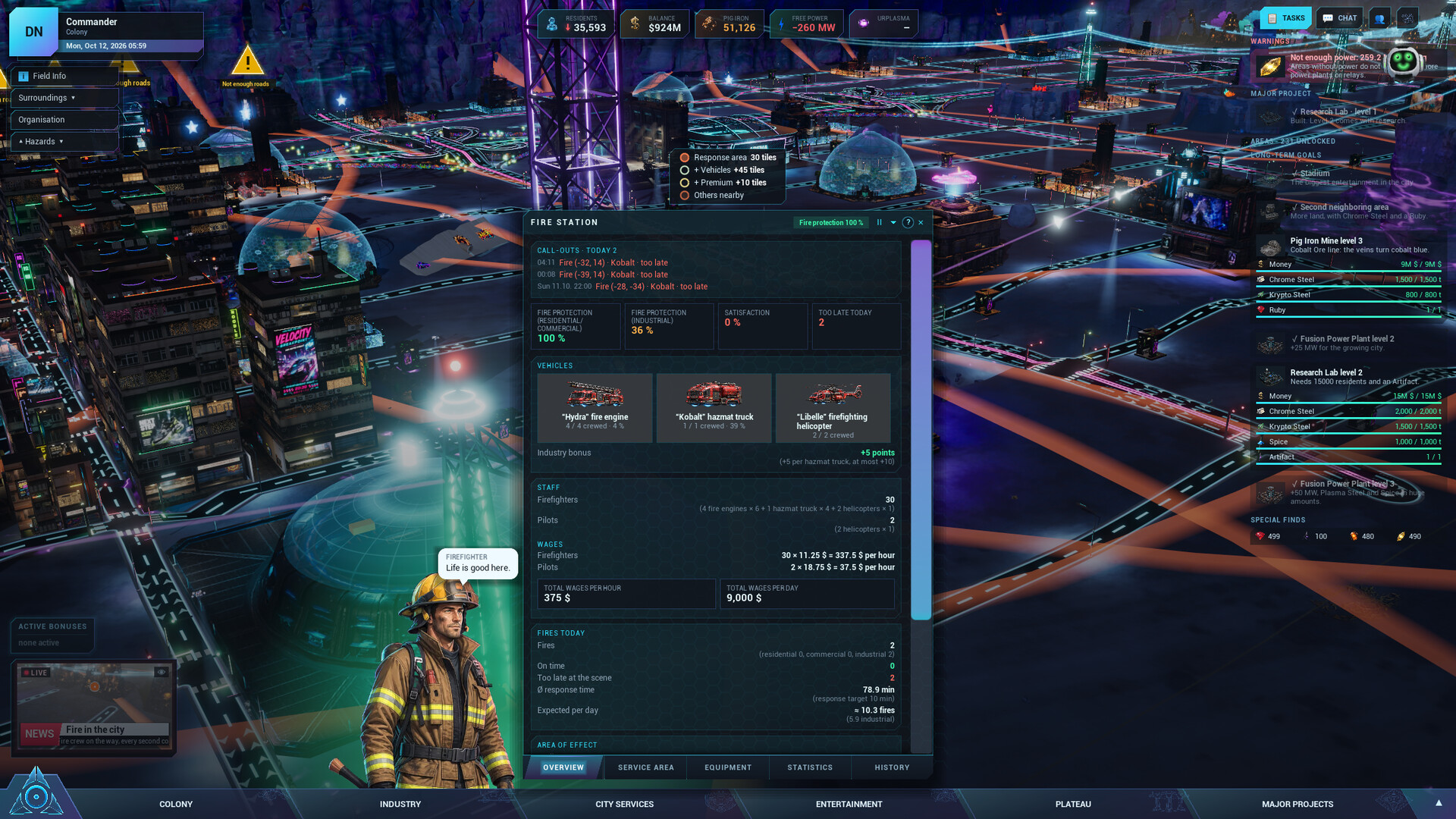
Task: Open the Industry bottom menu
Action: 400,804
